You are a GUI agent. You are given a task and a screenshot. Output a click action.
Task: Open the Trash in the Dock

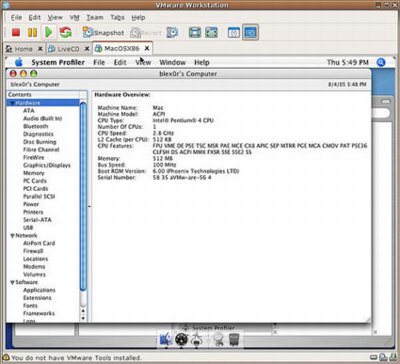click(234, 340)
